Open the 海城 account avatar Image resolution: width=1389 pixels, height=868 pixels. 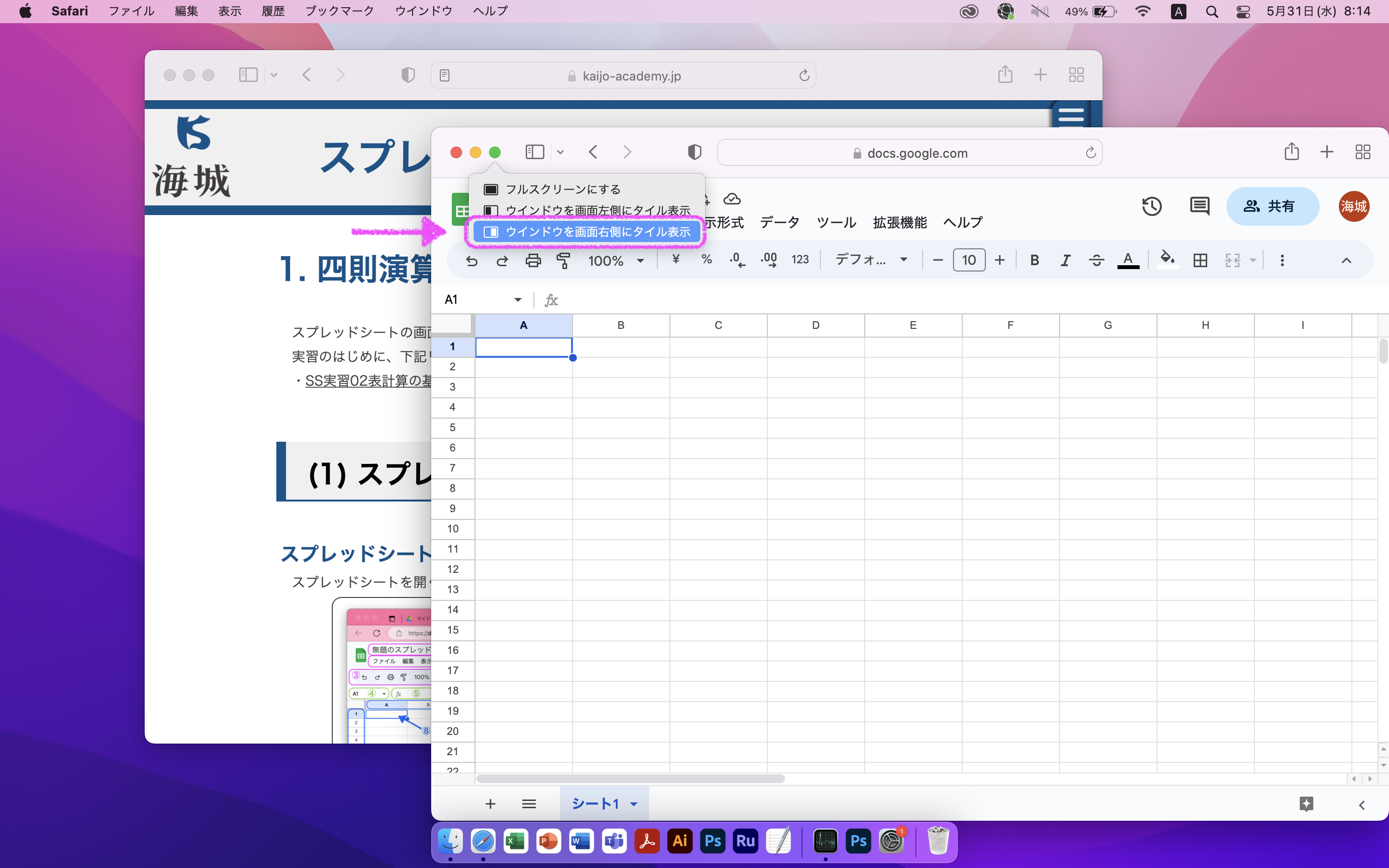(1354, 206)
